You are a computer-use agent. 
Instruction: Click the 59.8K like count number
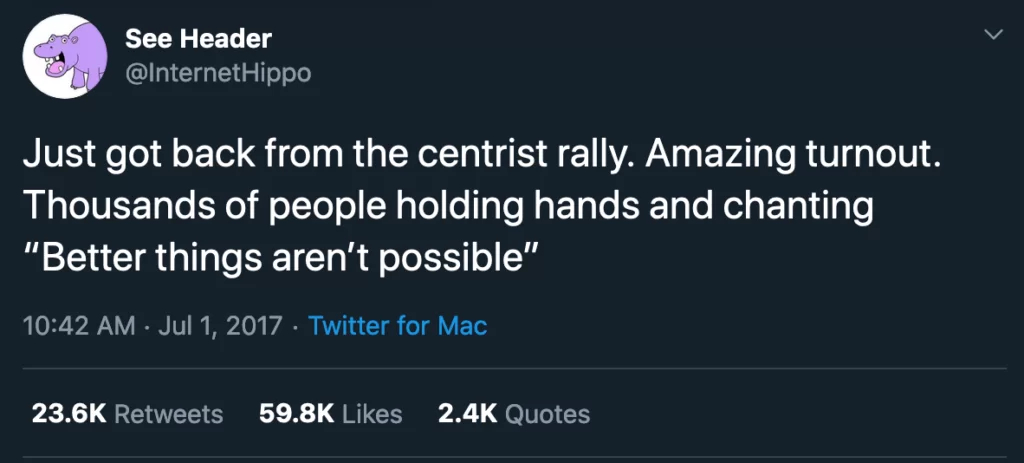point(296,413)
